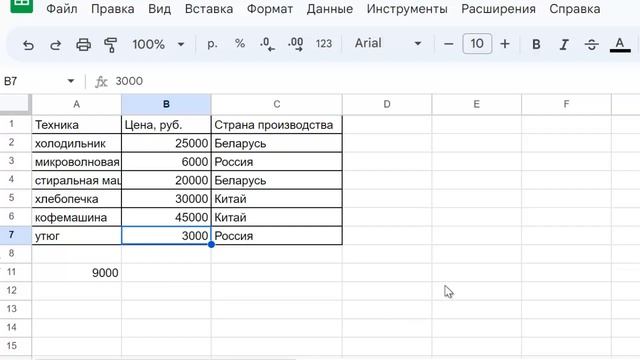Apply percent format to the cell
Image resolution: width=640 pixels, height=360 pixels.
(x=240, y=44)
